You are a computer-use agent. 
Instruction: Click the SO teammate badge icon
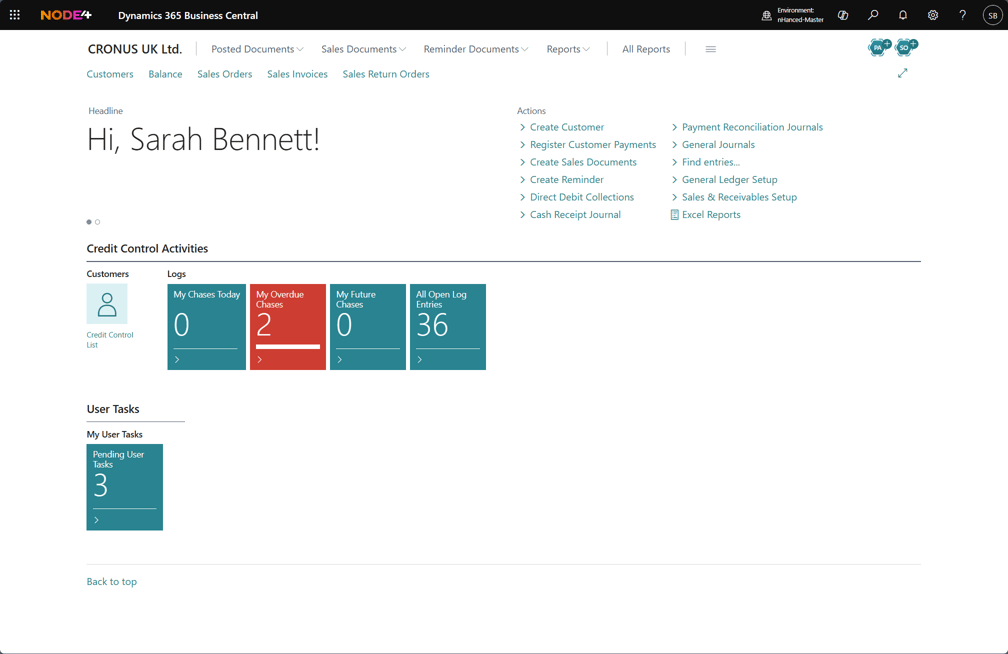905,47
